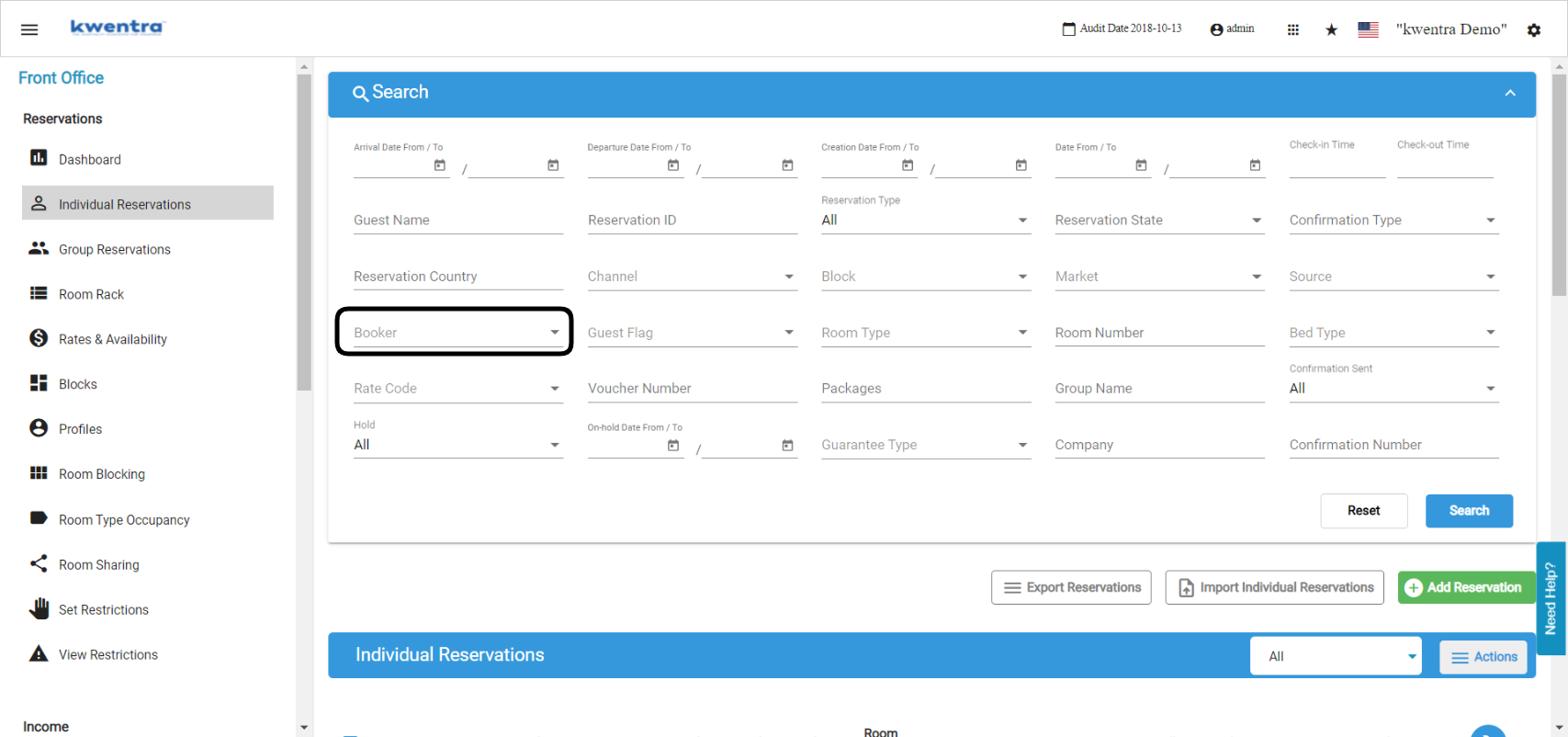
Task: Open Creation Date To calendar picker
Action: [x=1021, y=165]
